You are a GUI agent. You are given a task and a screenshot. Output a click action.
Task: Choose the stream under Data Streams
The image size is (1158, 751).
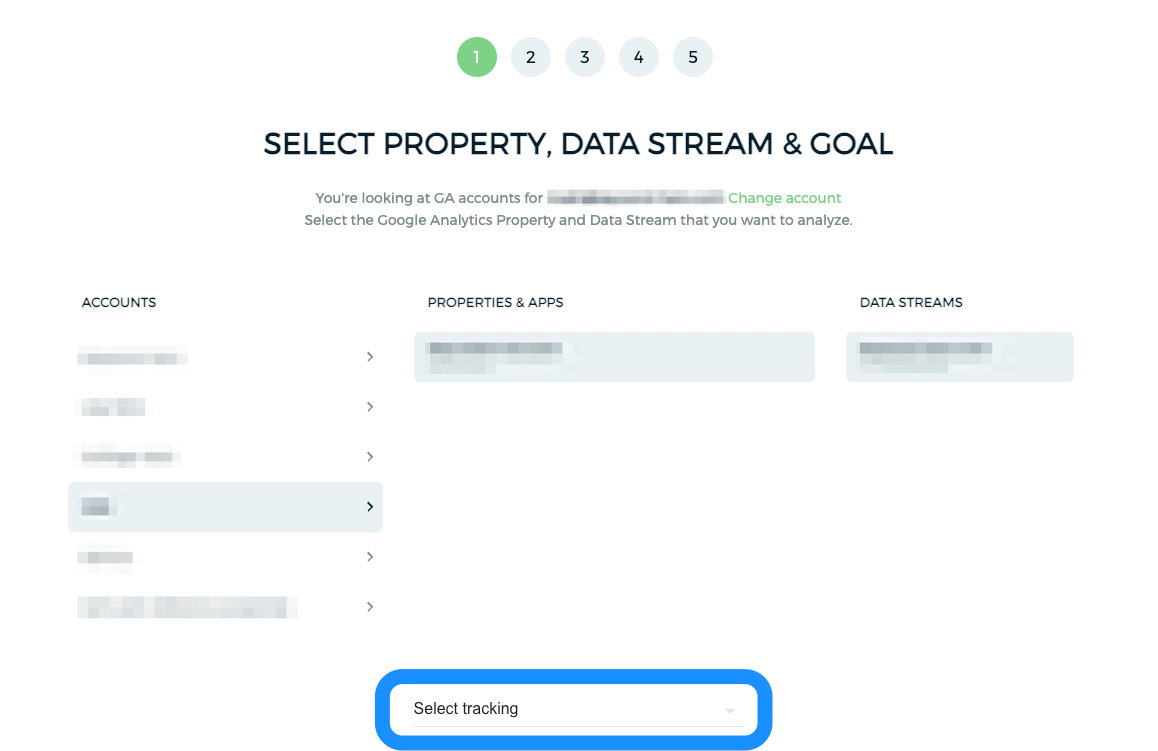[x=959, y=357]
